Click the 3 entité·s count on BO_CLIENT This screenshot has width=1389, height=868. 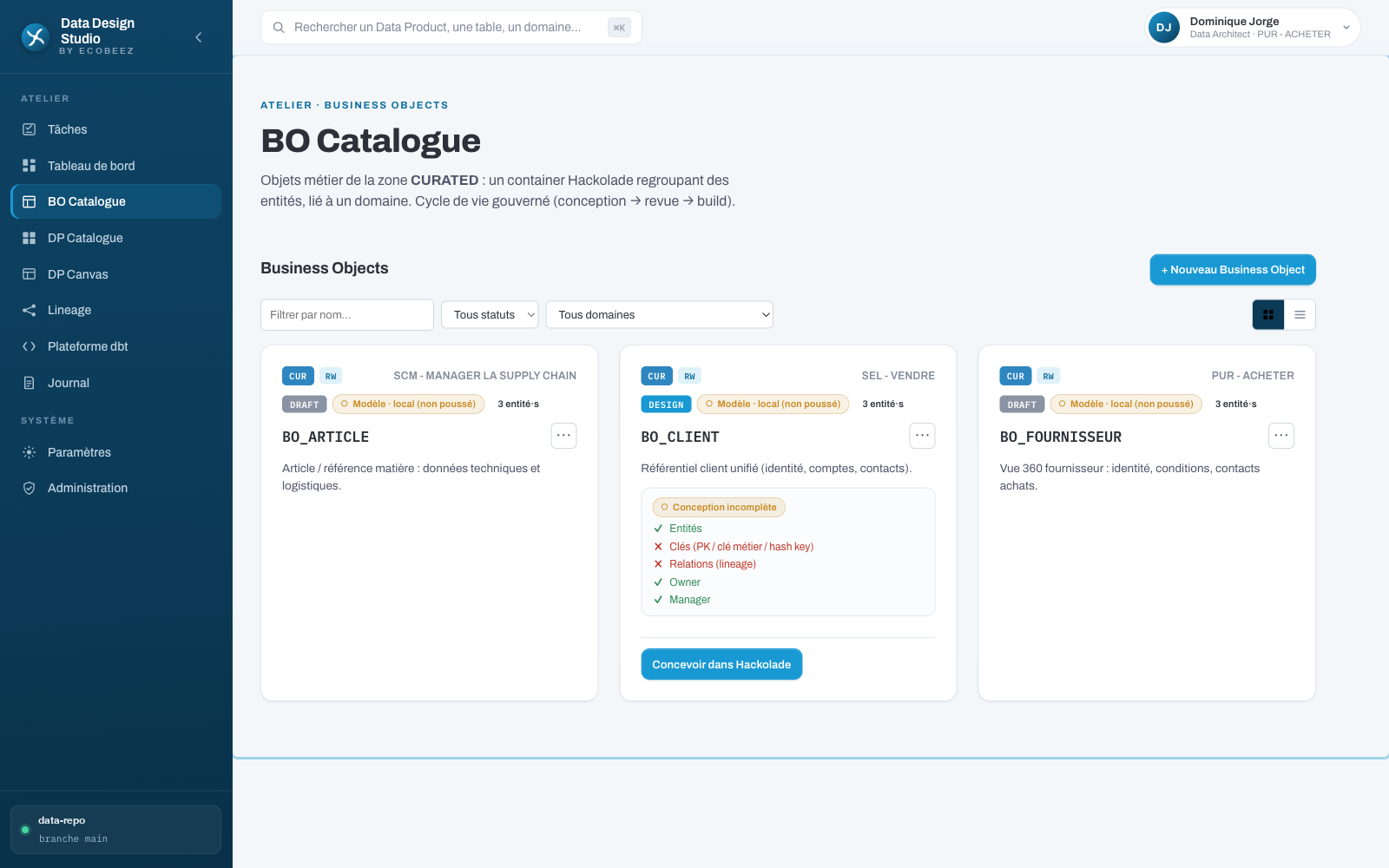(883, 404)
